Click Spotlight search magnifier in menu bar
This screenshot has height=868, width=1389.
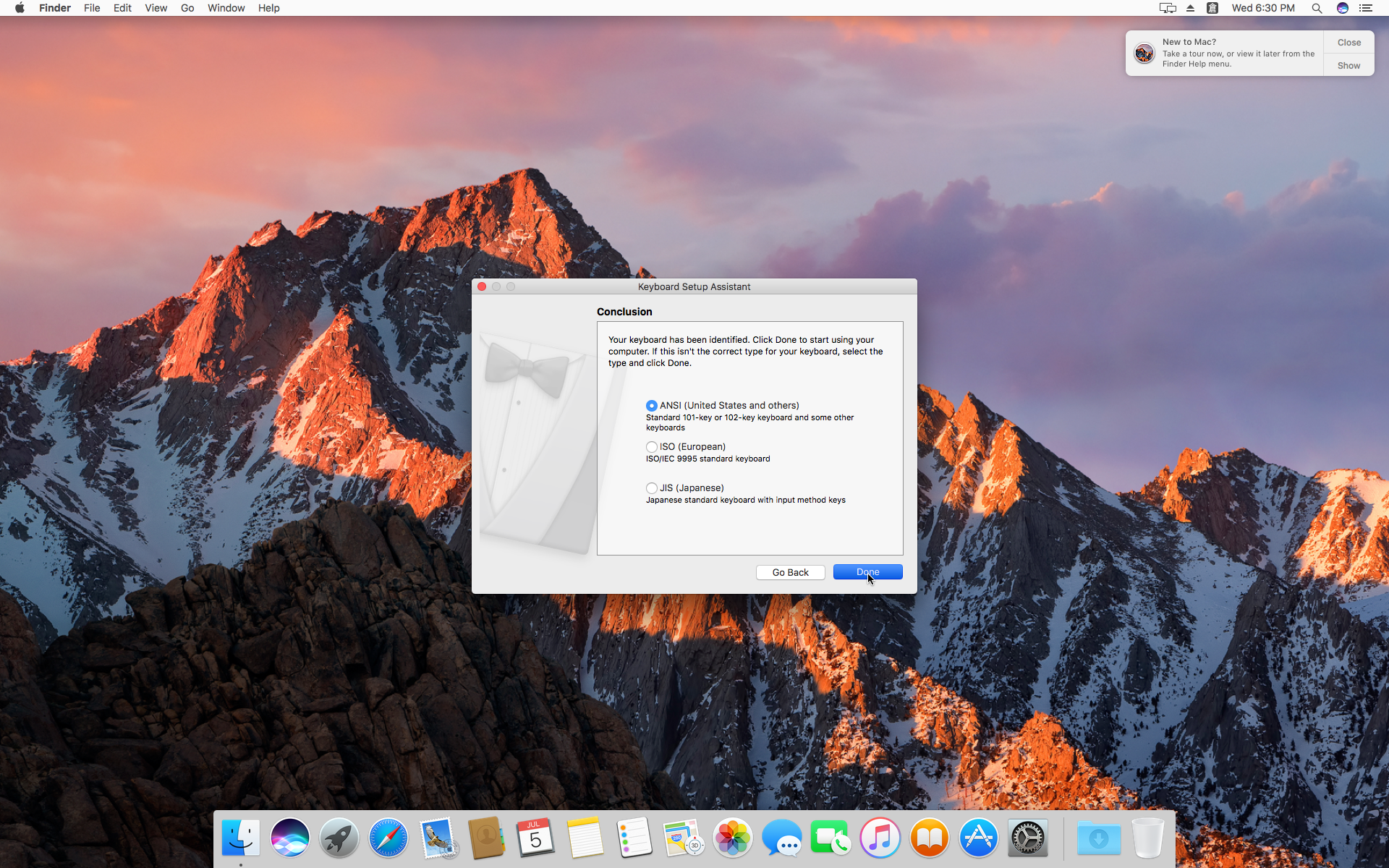[x=1317, y=8]
